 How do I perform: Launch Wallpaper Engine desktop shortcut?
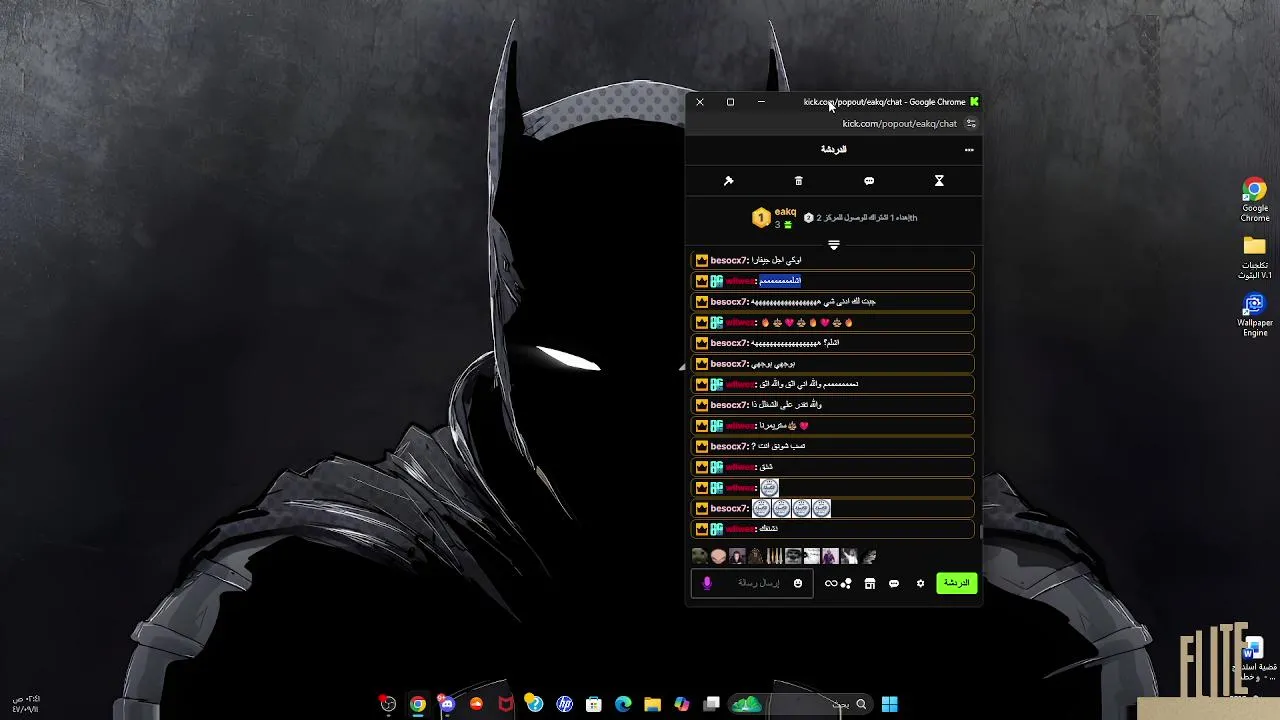pos(1255,314)
